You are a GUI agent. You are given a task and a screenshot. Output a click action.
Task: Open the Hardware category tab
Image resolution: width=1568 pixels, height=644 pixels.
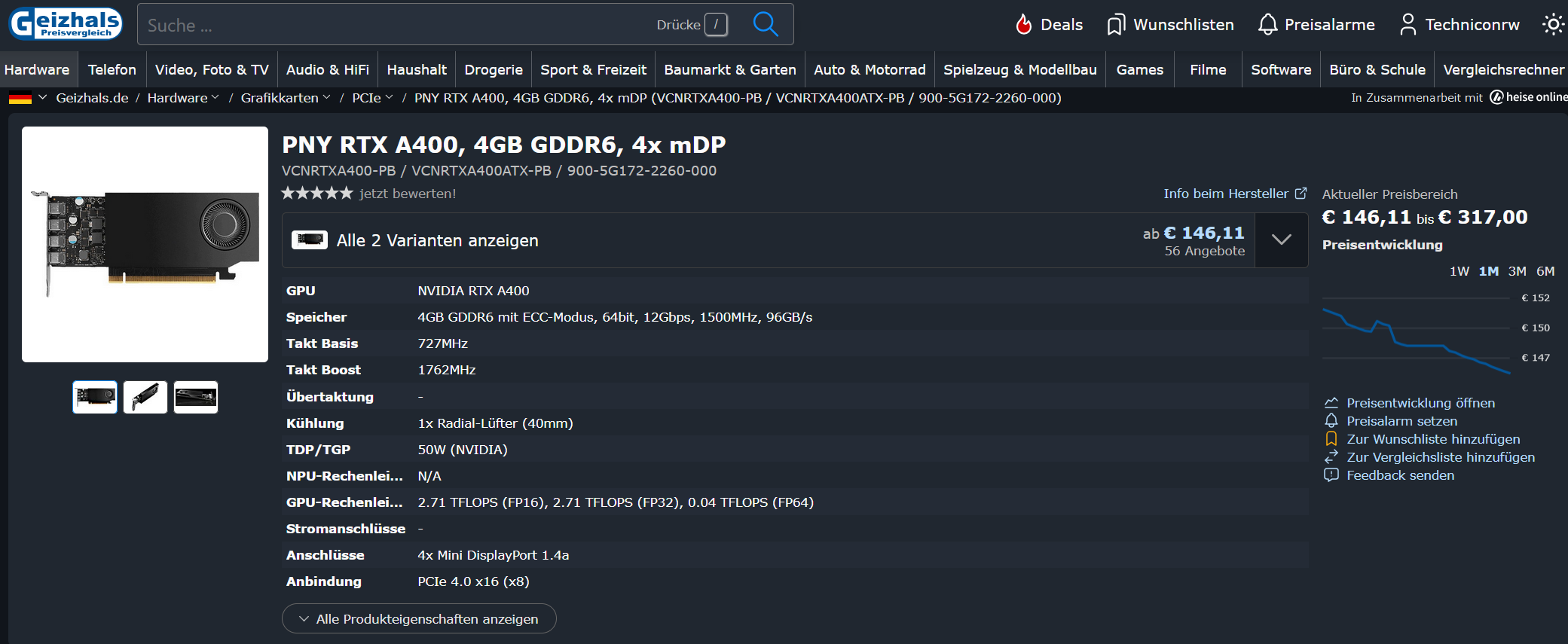click(x=37, y=69)
